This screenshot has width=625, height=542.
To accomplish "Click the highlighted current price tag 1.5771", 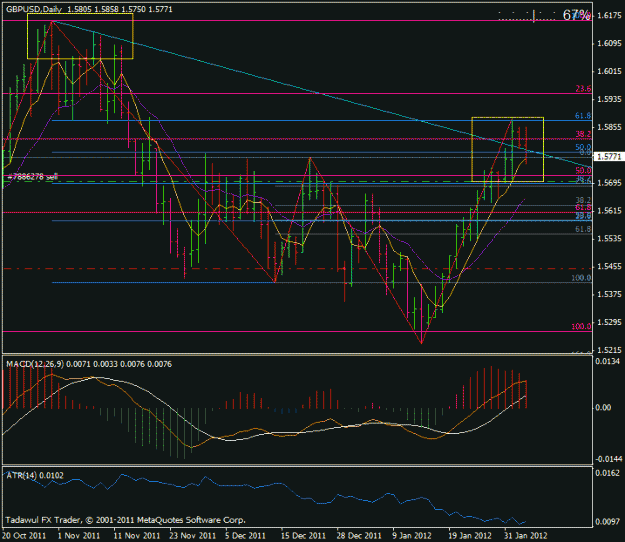I will pos(609,157).
